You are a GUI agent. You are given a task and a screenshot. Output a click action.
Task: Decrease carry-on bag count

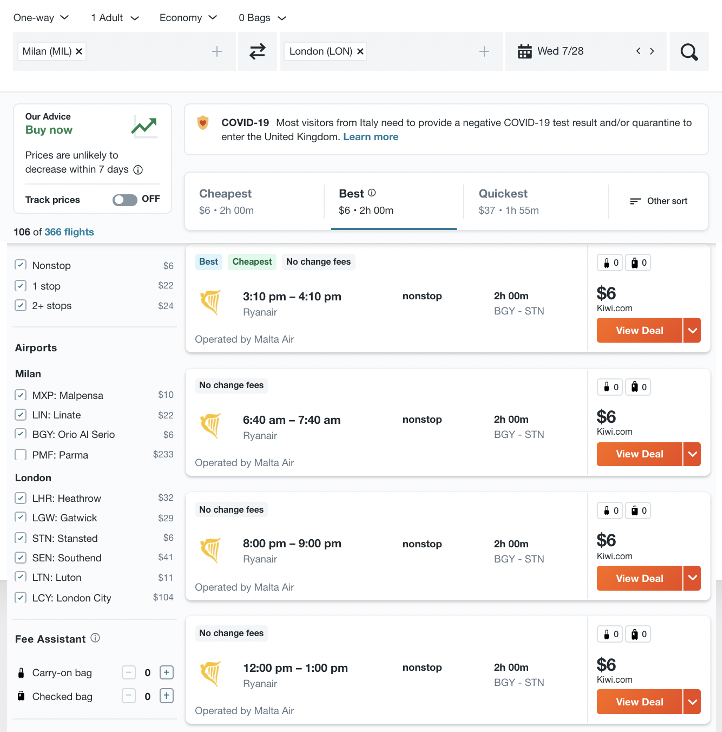pyautogui.click(x=129, y=672)
